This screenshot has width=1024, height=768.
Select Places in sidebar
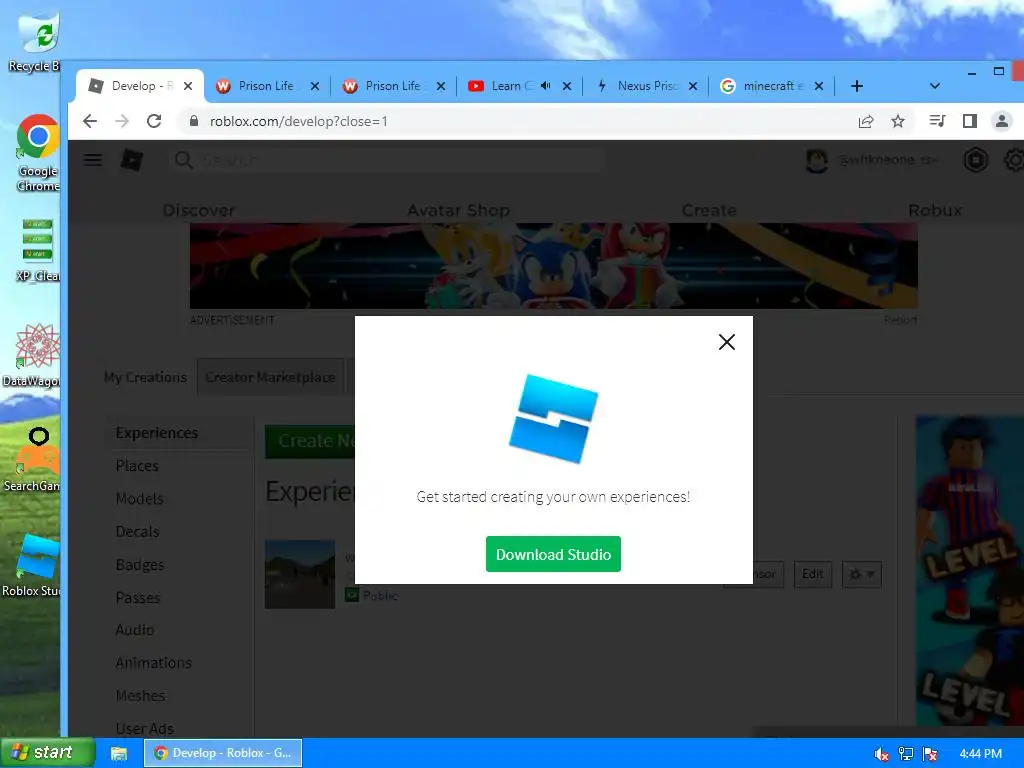137,466
